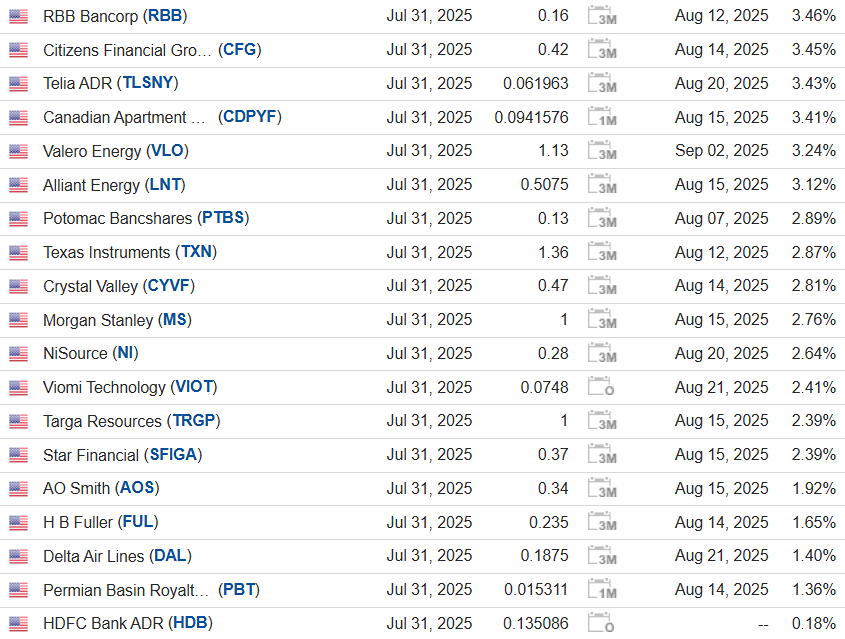Click the 3M calendar icon for Delta Air Lines
The image size is (845, 639).
pos(601,556)
